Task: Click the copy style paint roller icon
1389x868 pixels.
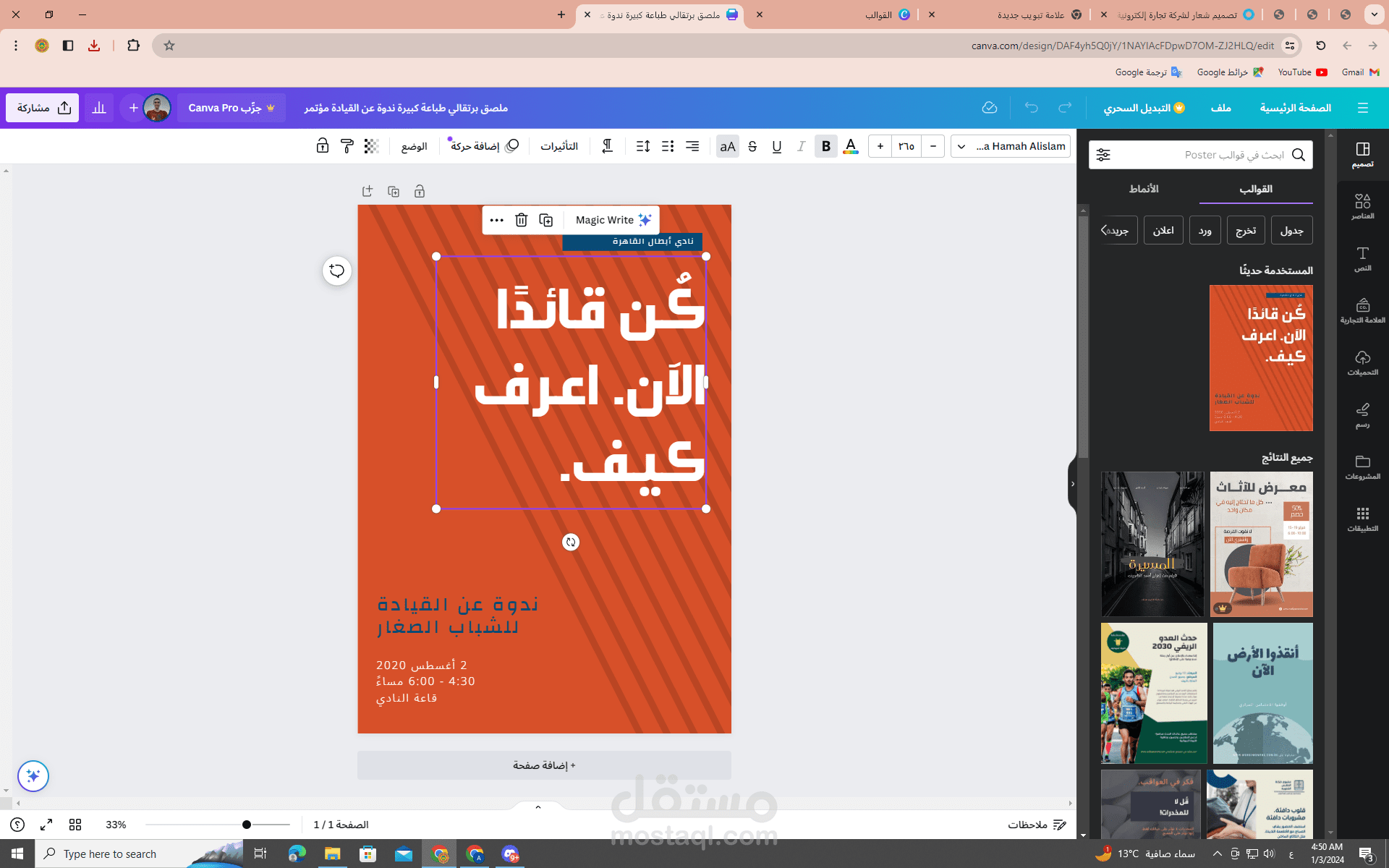Action: (347, 146)
